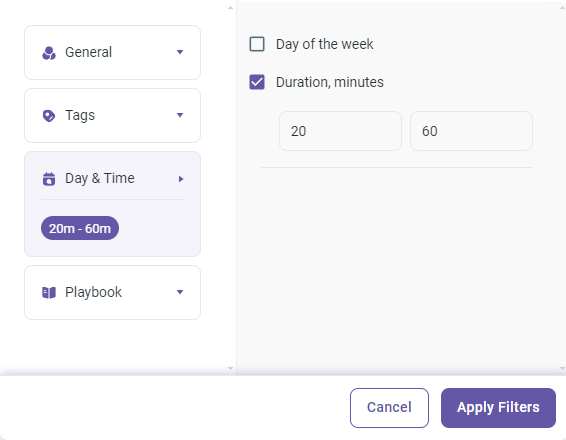Click the minimum duration field showing 20
This screenshot has height=440, width=566.
tap(340, 131)
